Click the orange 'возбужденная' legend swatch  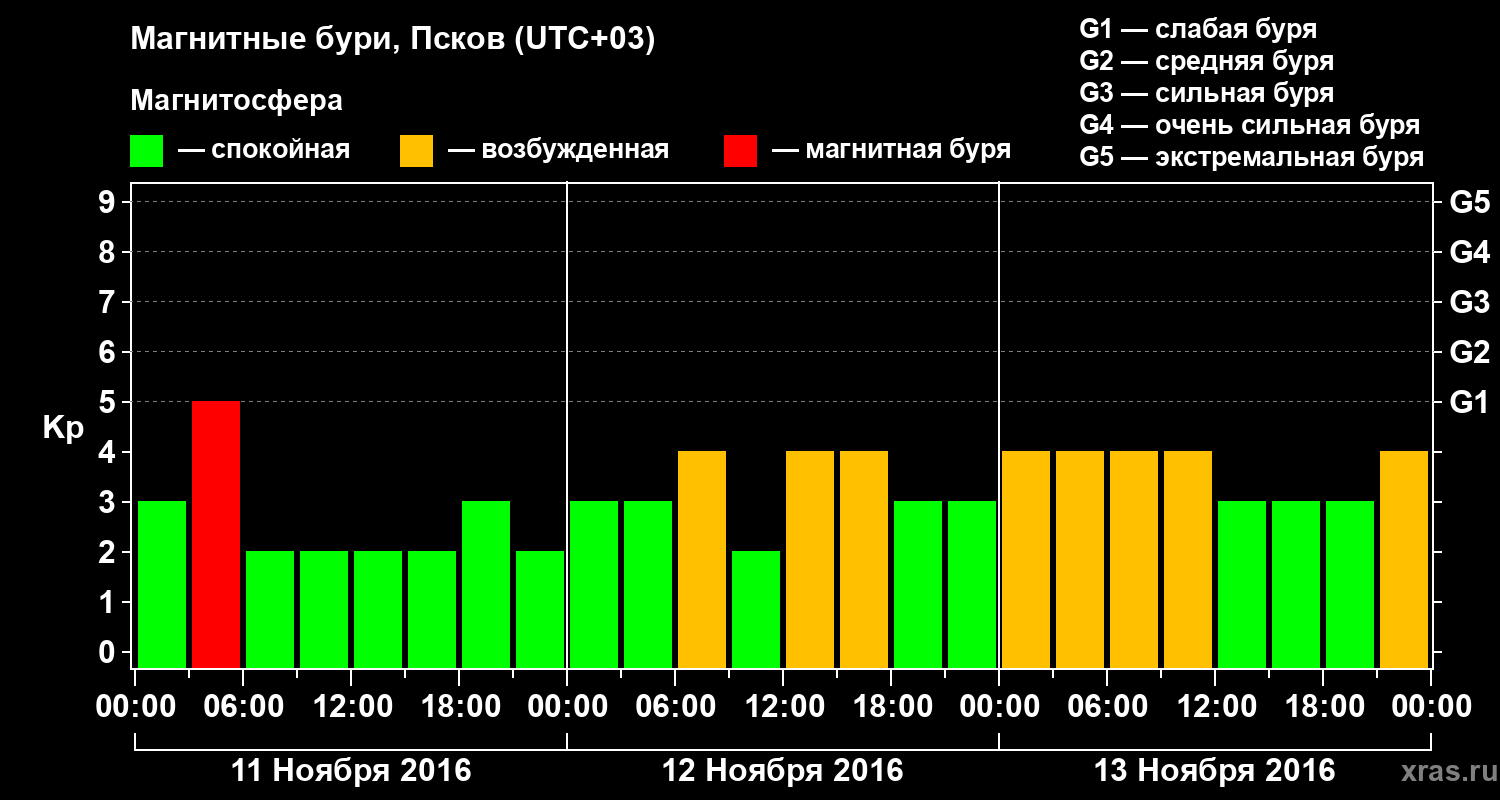(x=417, y=151)
